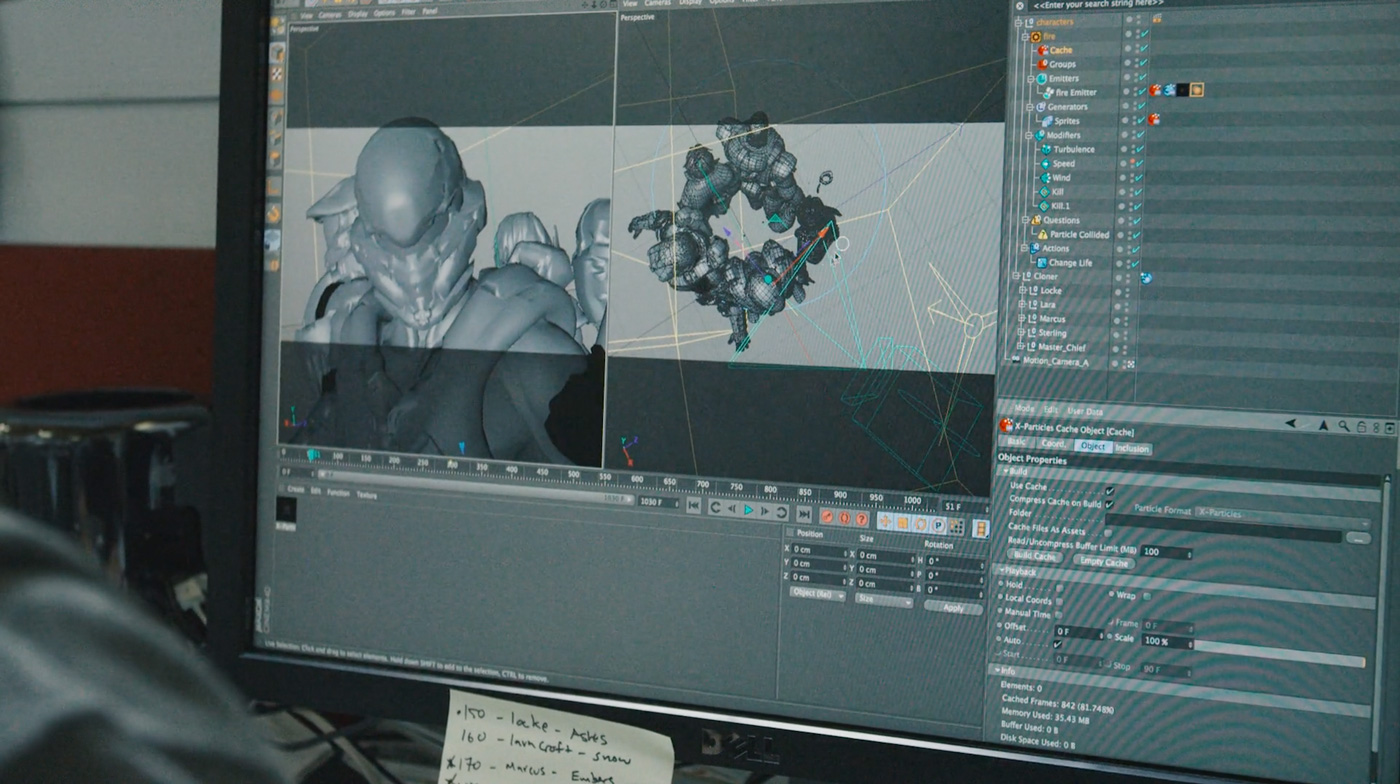Click the Apply button in coordinates
1400x784 pixels.
tap(953, 608)
